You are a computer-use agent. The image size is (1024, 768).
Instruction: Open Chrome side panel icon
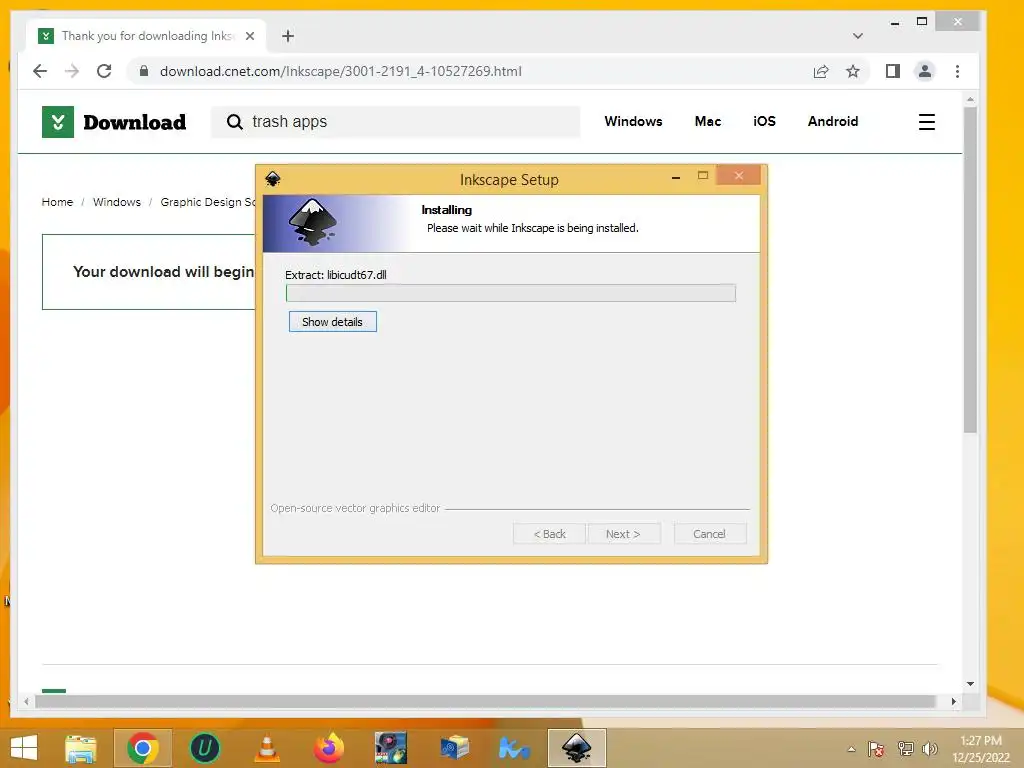[x=893, y=71]
